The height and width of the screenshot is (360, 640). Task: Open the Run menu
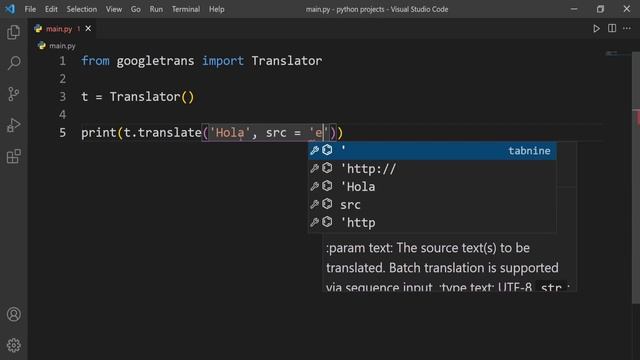(156, 9)
